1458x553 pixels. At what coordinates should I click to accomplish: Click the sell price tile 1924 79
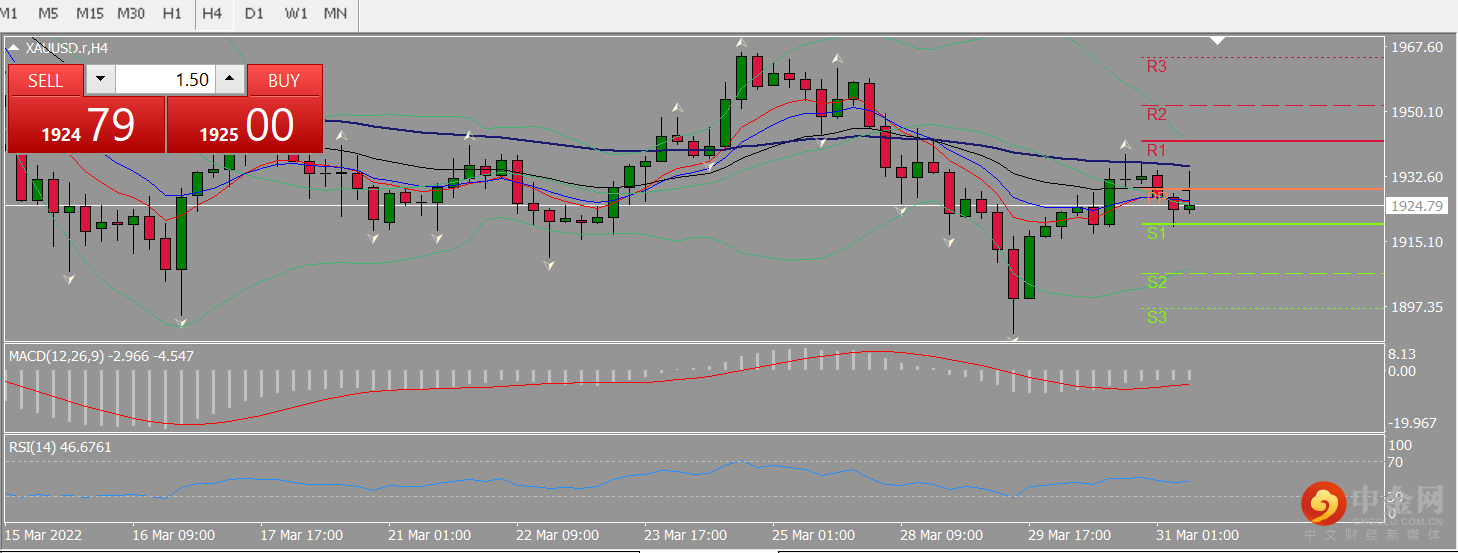click(86, 125)
